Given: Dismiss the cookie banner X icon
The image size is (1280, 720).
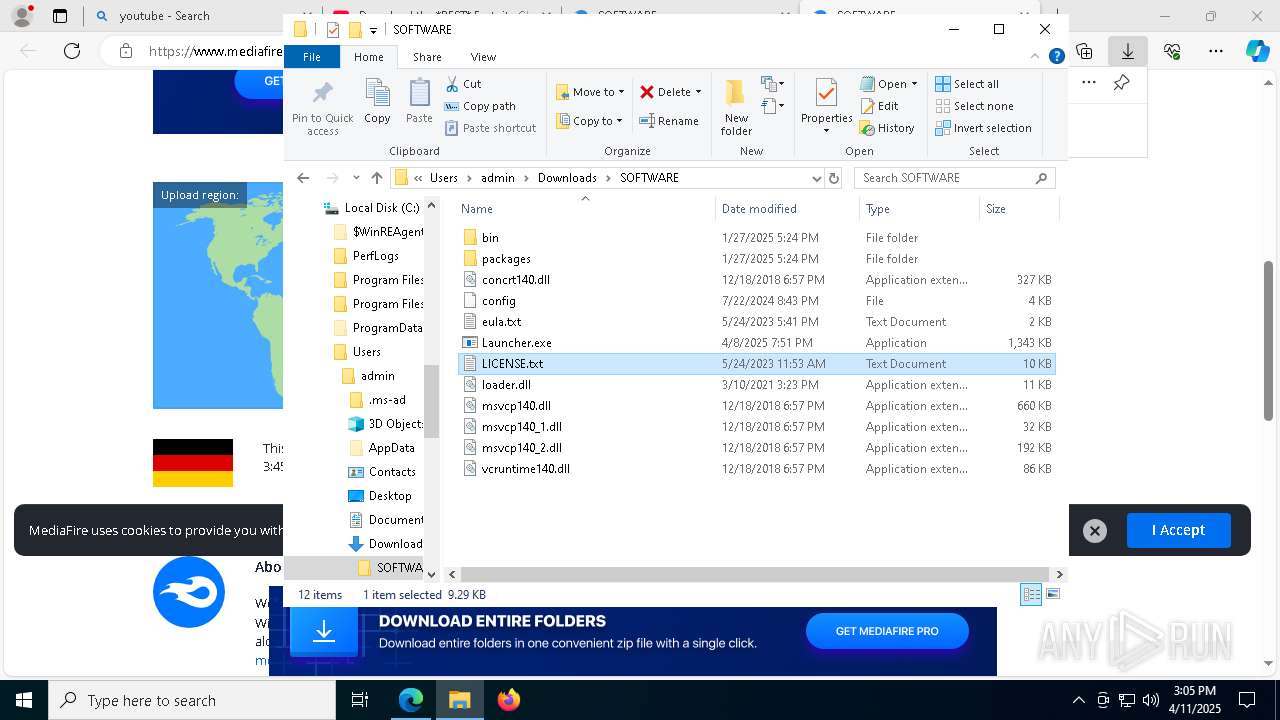Looking at the screenshot, I should tap(1095, 531).
